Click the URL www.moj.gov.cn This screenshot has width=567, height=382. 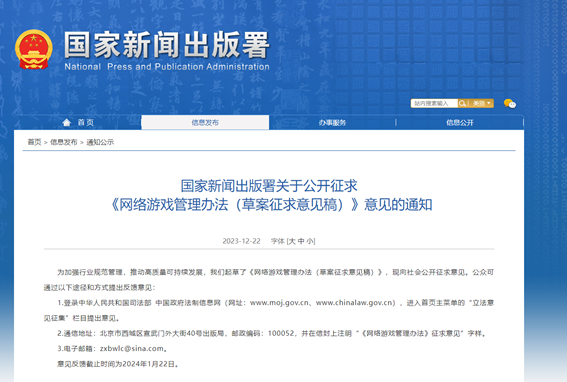[x=279, y=303]
